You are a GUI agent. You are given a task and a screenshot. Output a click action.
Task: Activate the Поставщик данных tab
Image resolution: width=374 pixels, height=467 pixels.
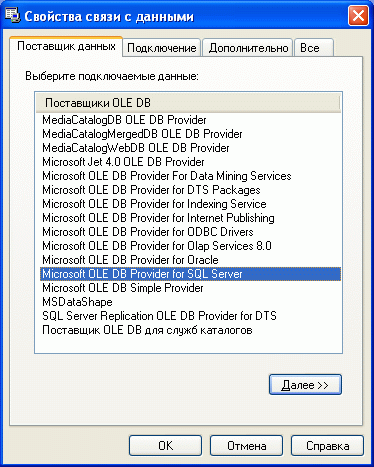click(66, 46)
